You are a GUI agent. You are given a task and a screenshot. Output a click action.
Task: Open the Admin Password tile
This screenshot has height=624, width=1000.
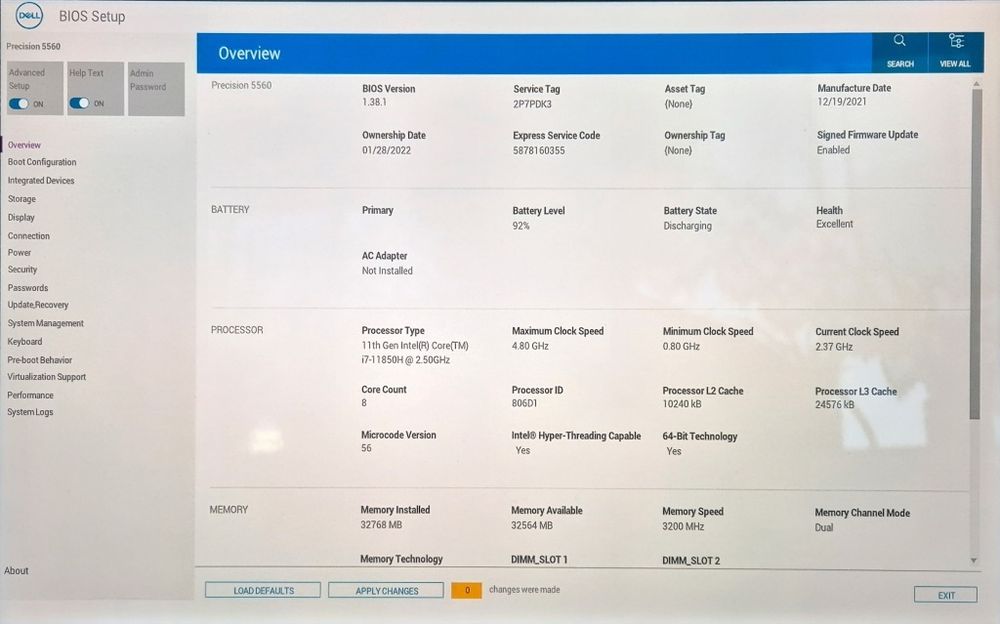(x=156, y=89)
